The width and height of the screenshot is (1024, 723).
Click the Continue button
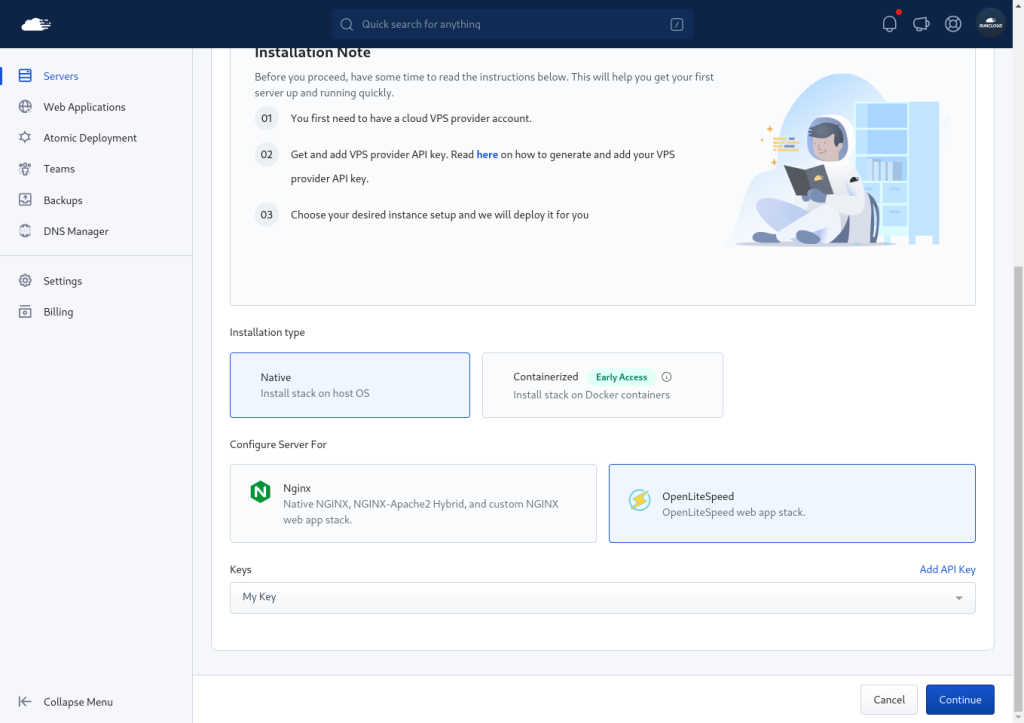[x=959, y=699]
